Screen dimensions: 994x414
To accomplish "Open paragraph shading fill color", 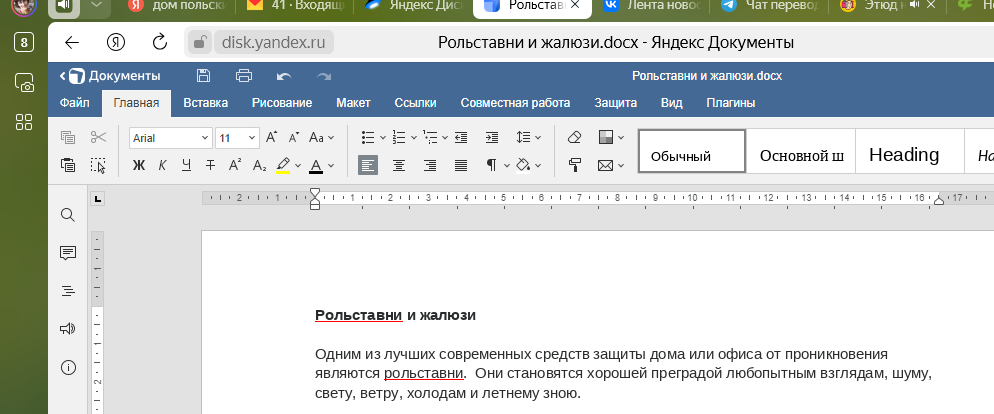I will 523,165.
